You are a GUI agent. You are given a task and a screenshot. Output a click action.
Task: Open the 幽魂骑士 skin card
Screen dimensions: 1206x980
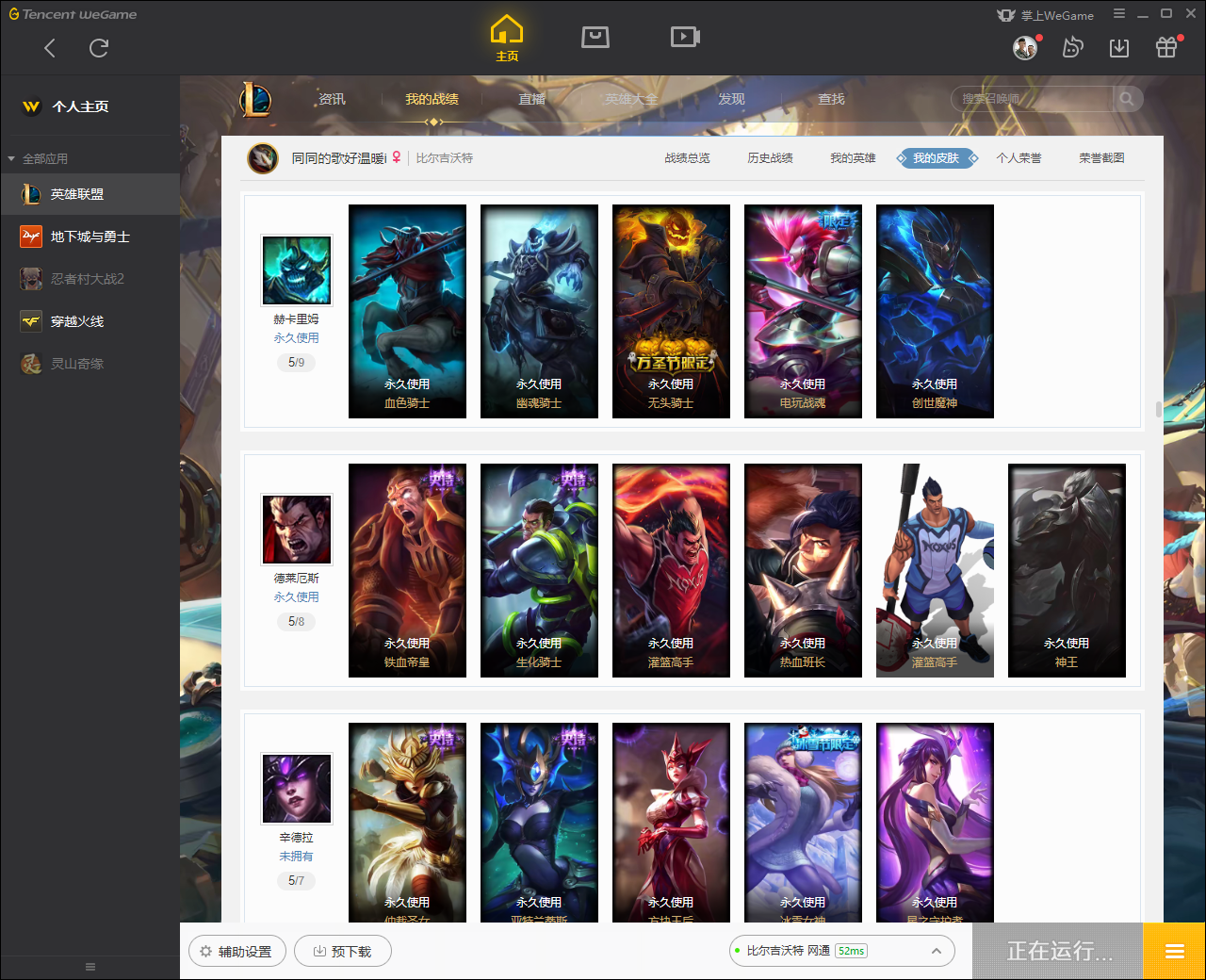coord(539,311)
